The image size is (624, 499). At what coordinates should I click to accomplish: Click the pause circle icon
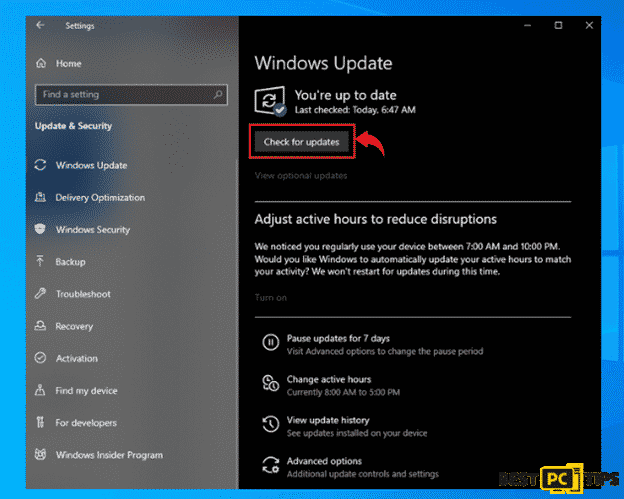tap(271, 342)
